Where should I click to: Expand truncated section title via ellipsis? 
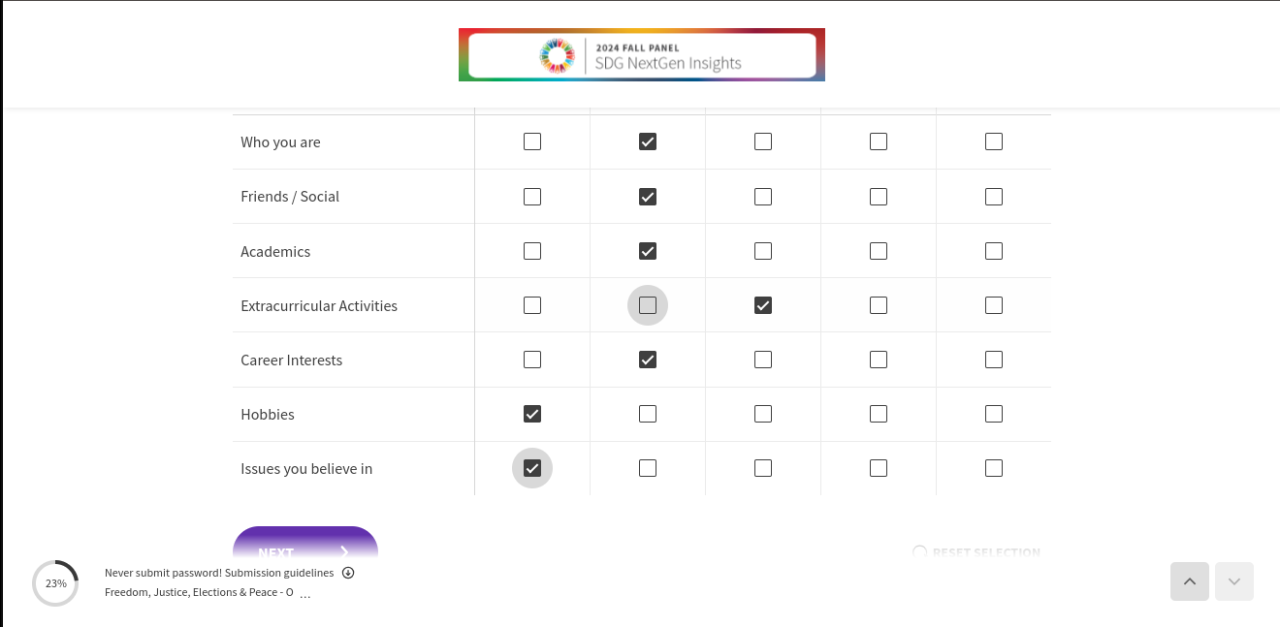click(305, 594)
